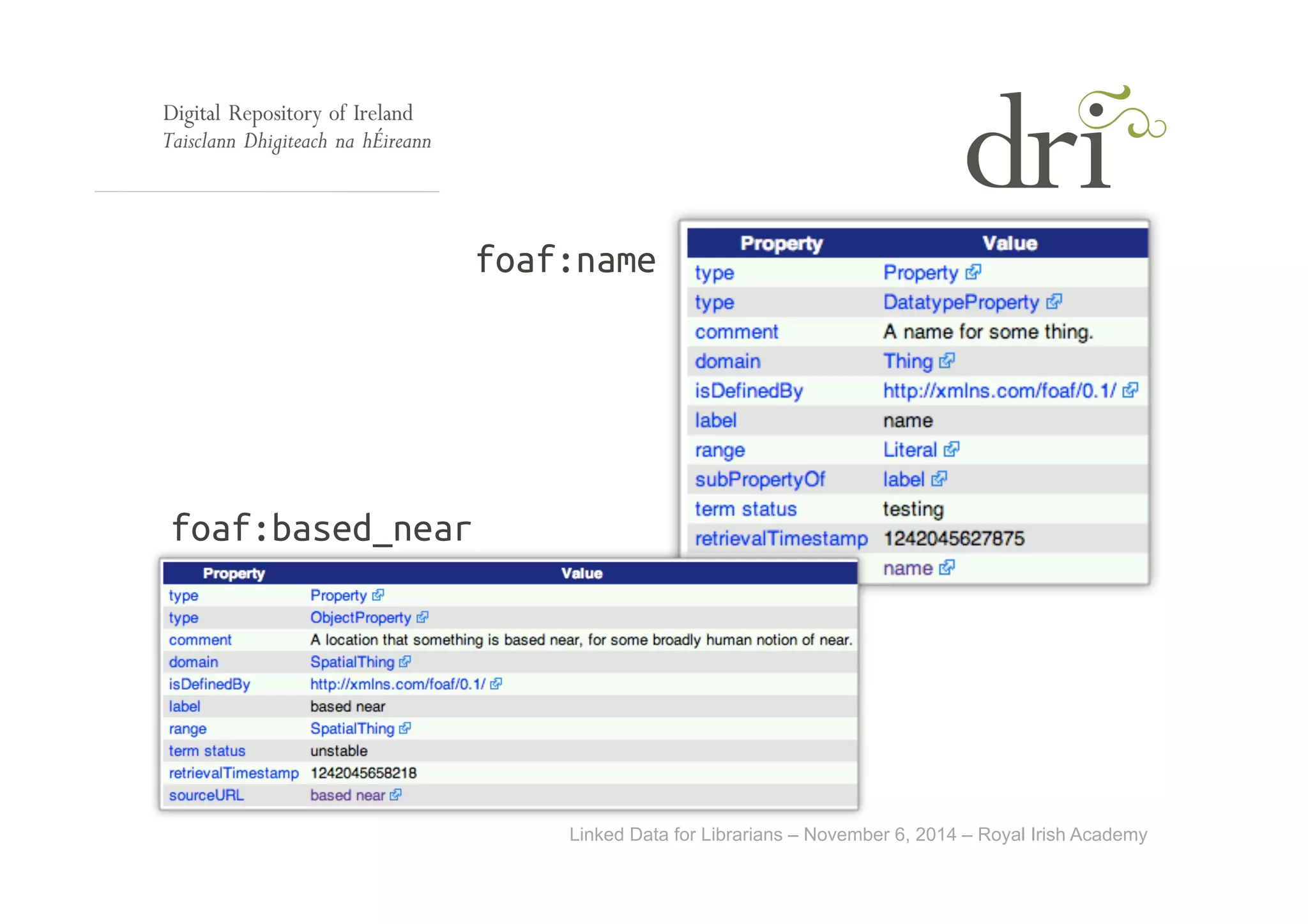1308x924 pixels.
Task: Click 'Taisclann Dhigiteach na hÉireann' text
Action: (297, 140)
